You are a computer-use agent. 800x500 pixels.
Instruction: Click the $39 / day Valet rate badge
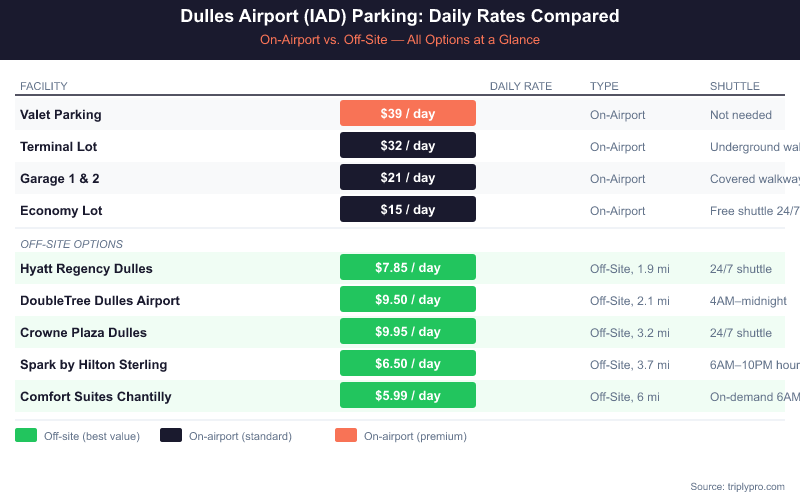click(408, 114)
